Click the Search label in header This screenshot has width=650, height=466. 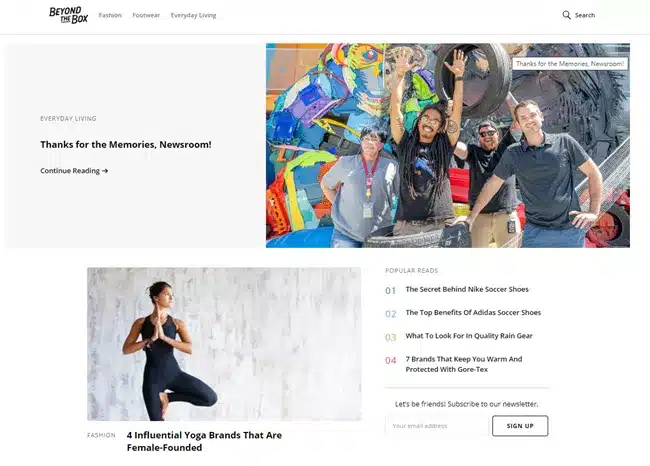(x=585, y=15)
